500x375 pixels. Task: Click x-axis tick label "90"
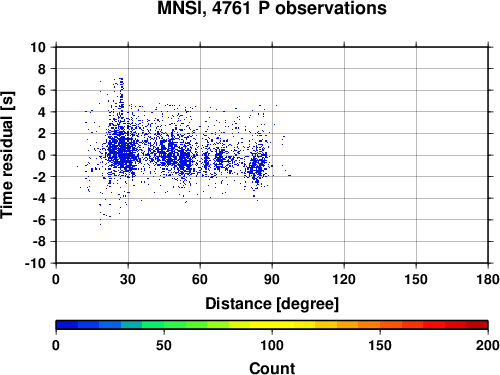coord(272,279)
